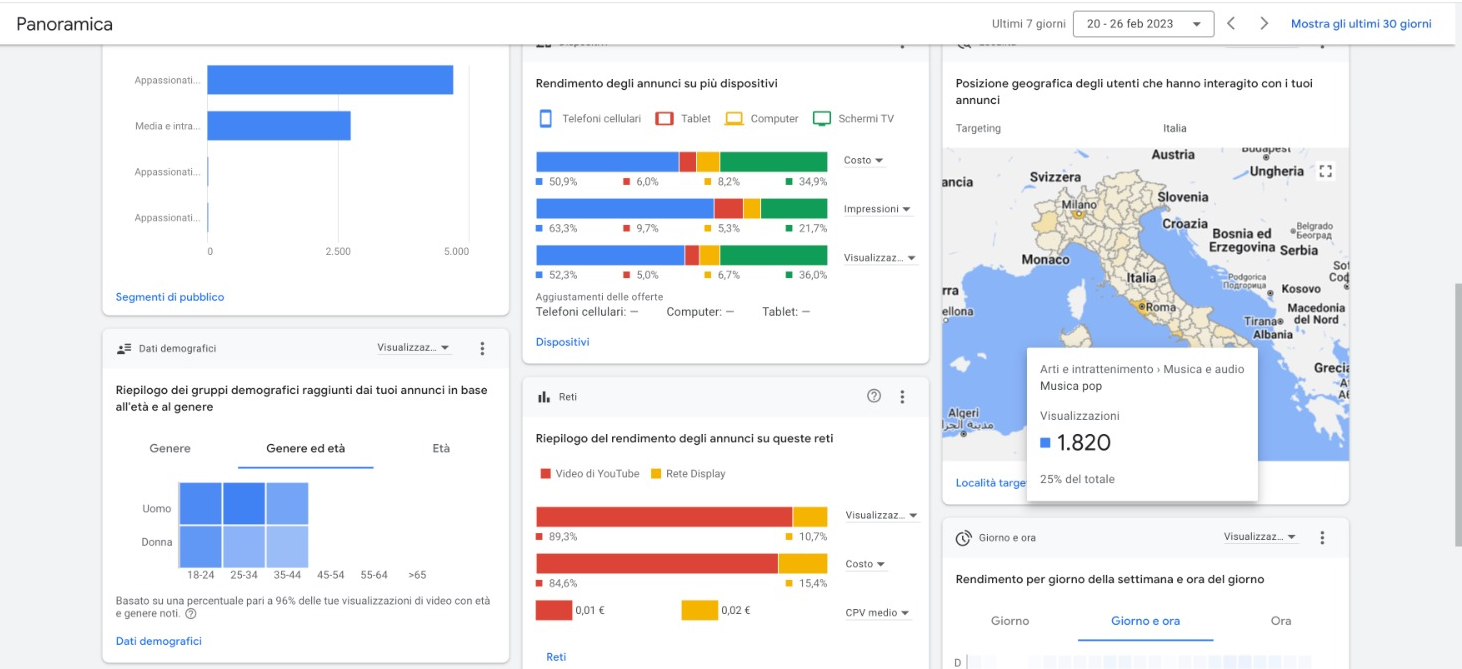Switch to the Età tab

click(441, 449)
